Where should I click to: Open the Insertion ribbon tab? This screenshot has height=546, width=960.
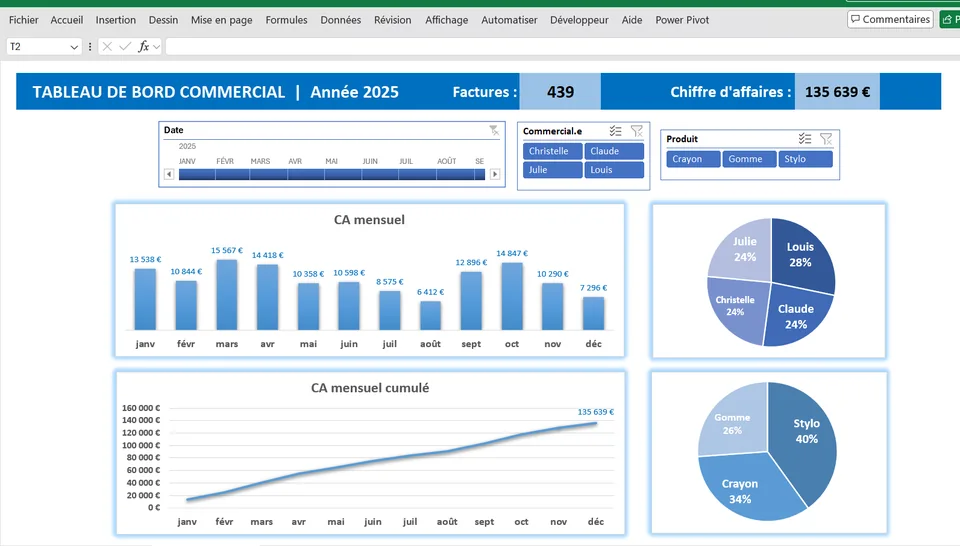116,20
